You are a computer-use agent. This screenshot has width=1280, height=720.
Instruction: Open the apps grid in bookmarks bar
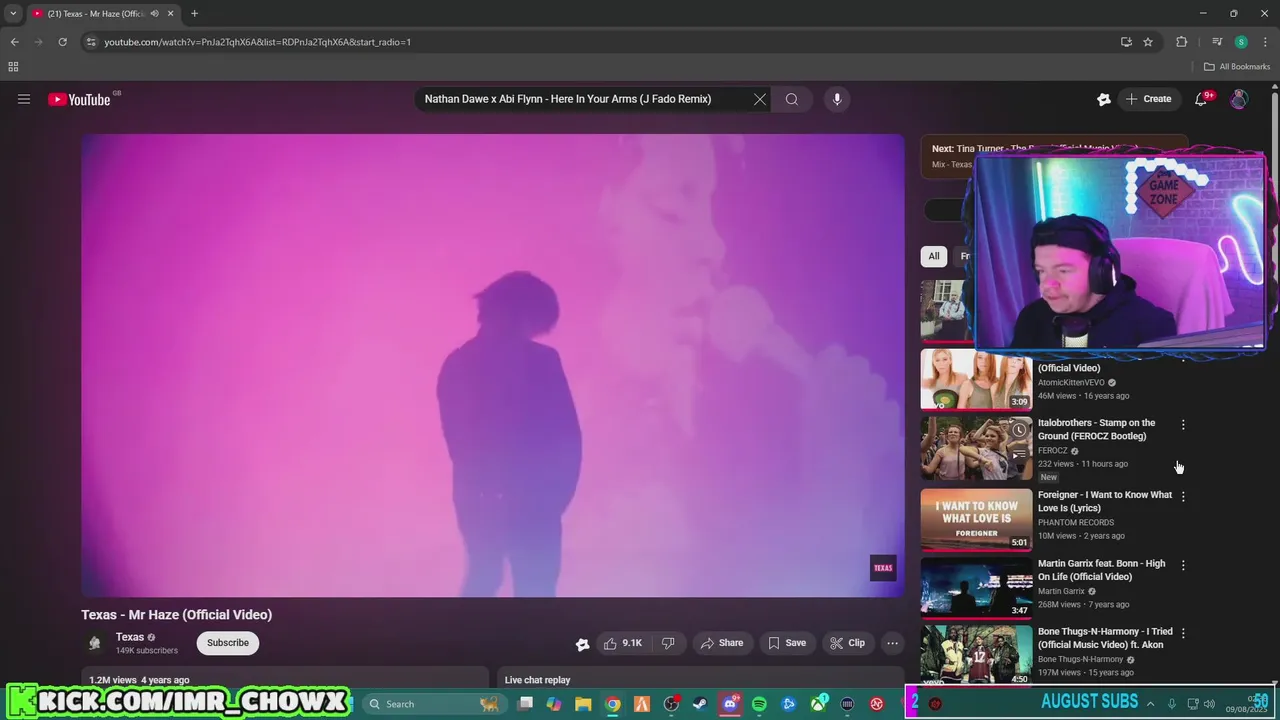click(x=13, y=67)
